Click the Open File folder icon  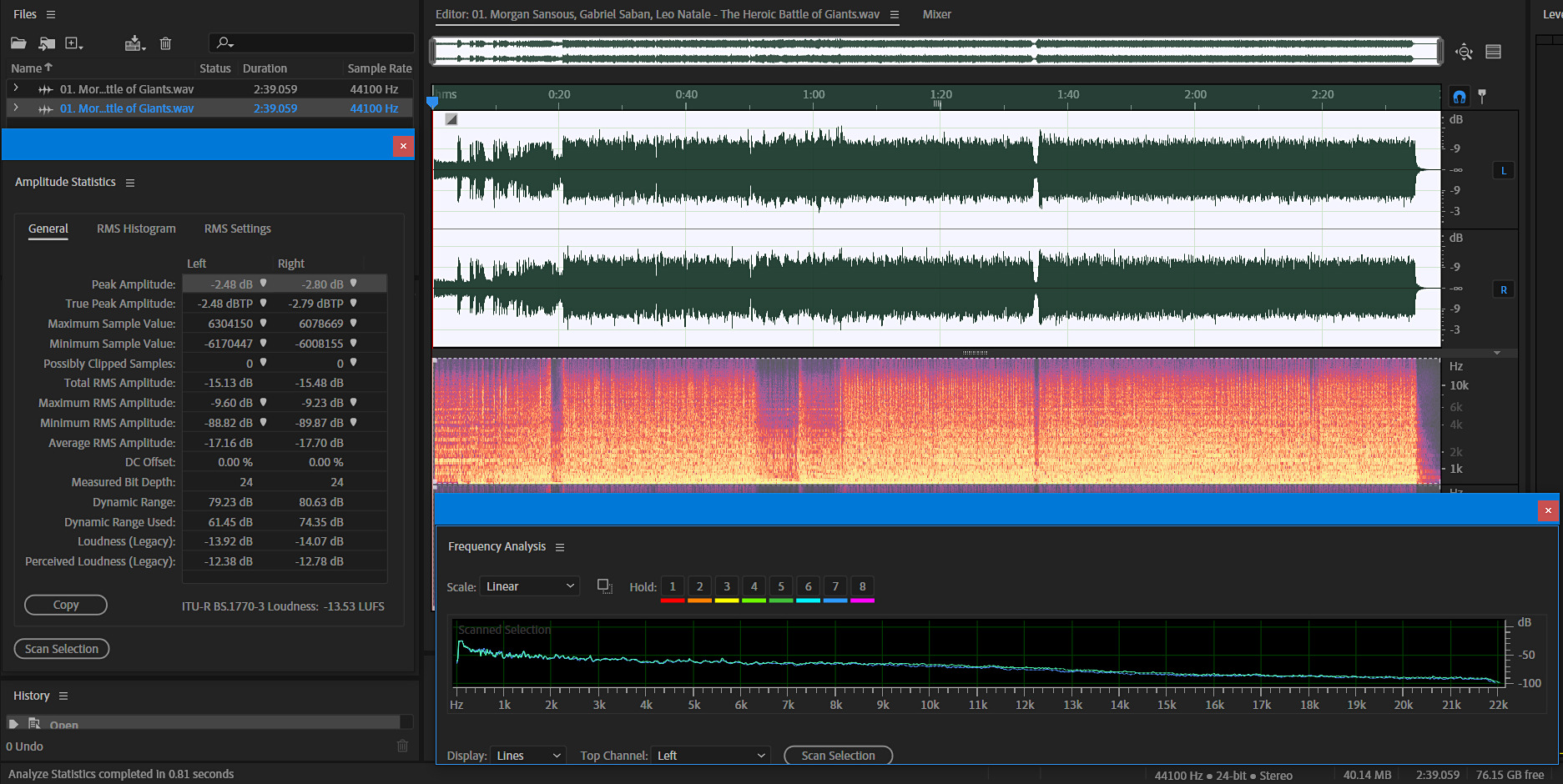pyautogui.click(x=18, y=43)
